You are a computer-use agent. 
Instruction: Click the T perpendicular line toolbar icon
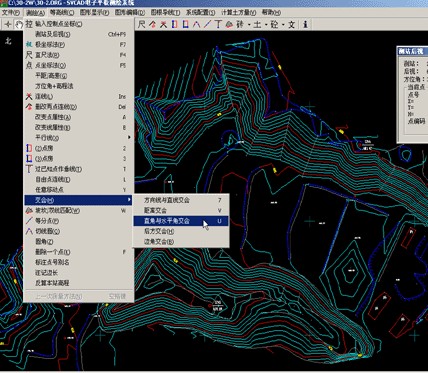pyautogui.click(x=218, y=24)
